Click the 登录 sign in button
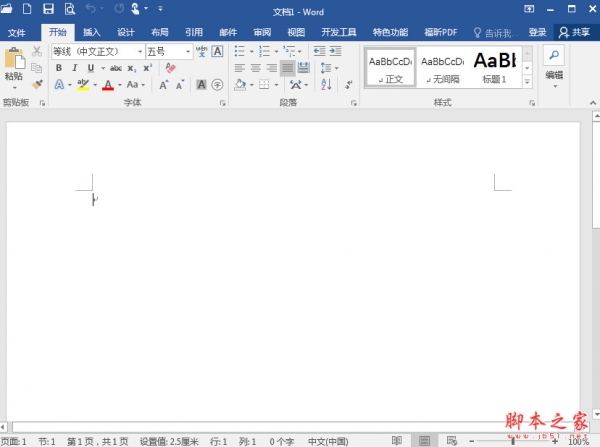This screenshot has height=447, width=600. (x=537, y=33)
